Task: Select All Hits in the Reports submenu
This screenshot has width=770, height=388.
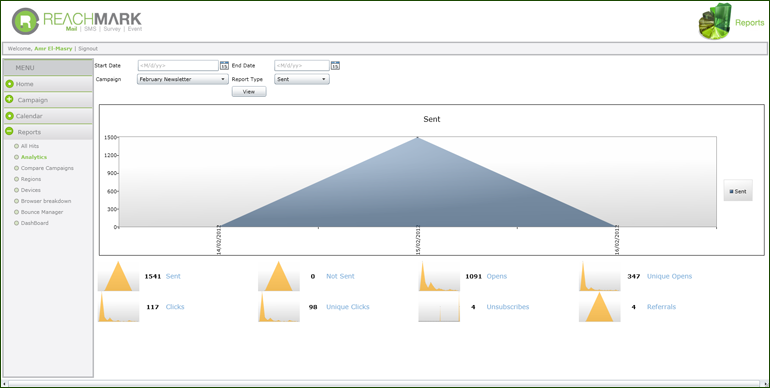Action: click(x=29, y=146)
